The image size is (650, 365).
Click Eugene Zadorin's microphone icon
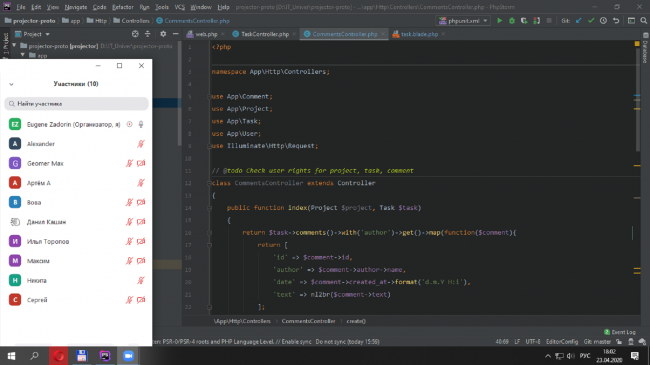click(x=141, y=124)
